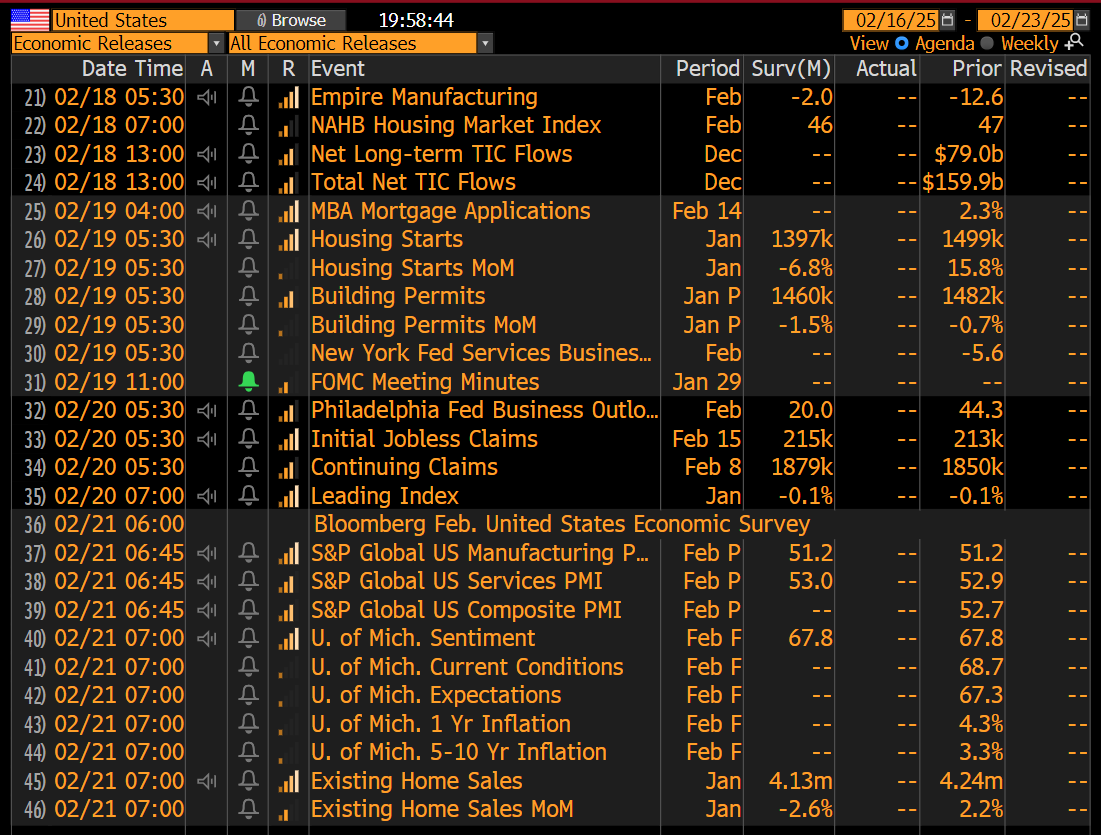Open the U. of Mich. 5-10 Yr Inflation event

coord(459,752)
